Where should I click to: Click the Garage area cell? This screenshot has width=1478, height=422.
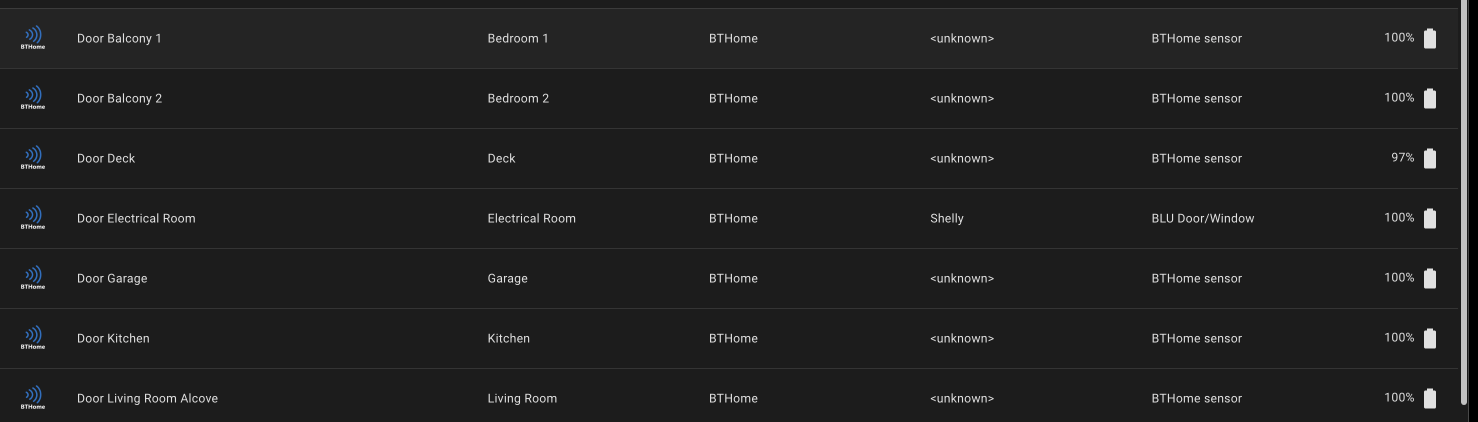(507, 279)
